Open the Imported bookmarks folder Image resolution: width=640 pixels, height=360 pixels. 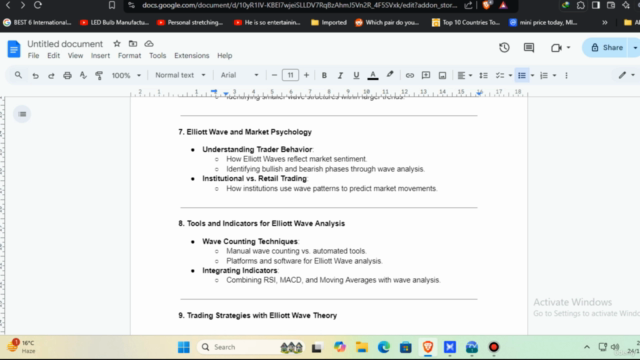(x=329, y=22)
